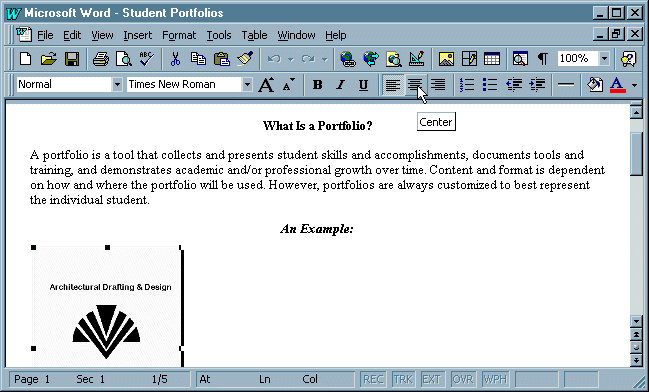Decrease the font size with the small A
Screen dimensions: 649x392
[289, 85]
